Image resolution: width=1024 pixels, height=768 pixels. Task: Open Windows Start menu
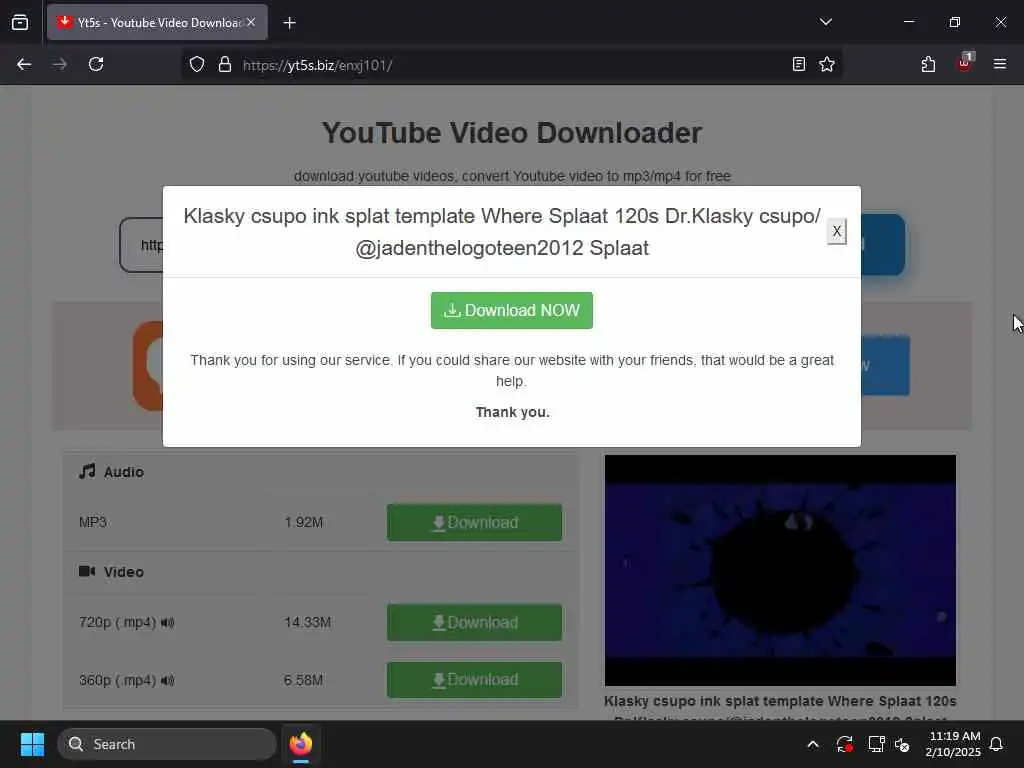[x=32, y=744]
